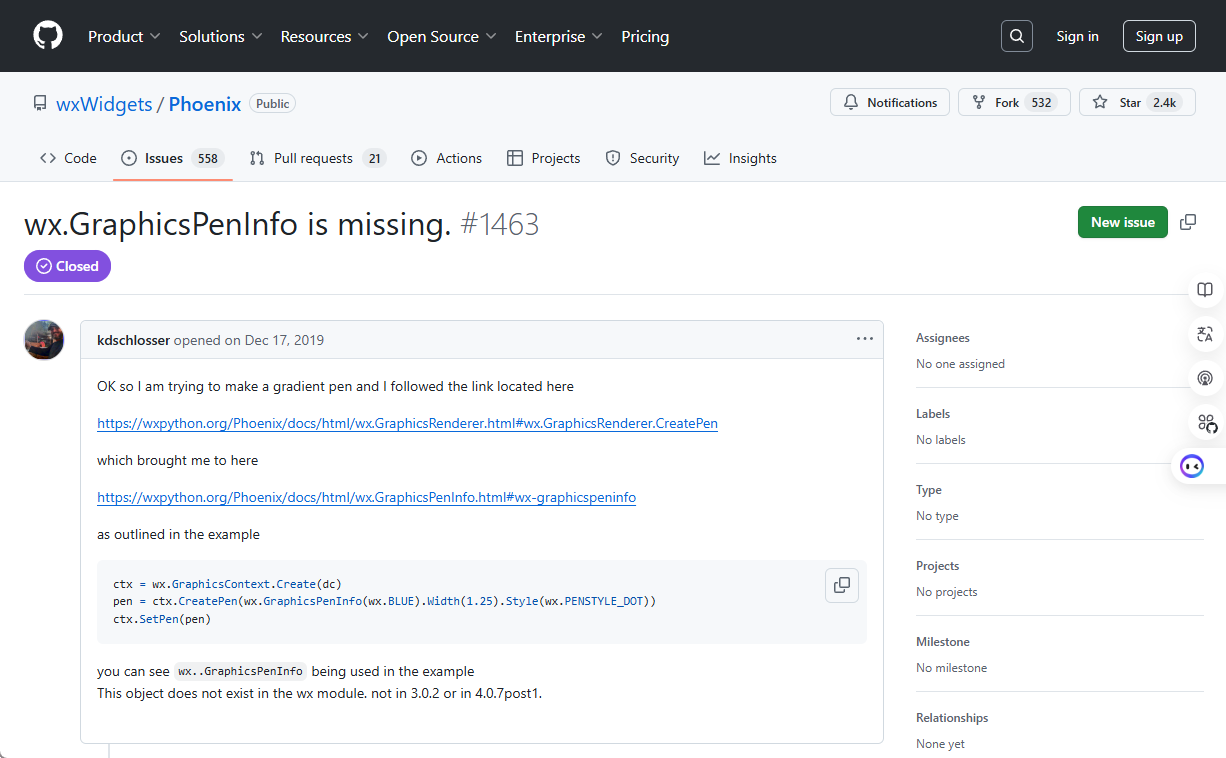Select the Issues tab

click(173, 158)
